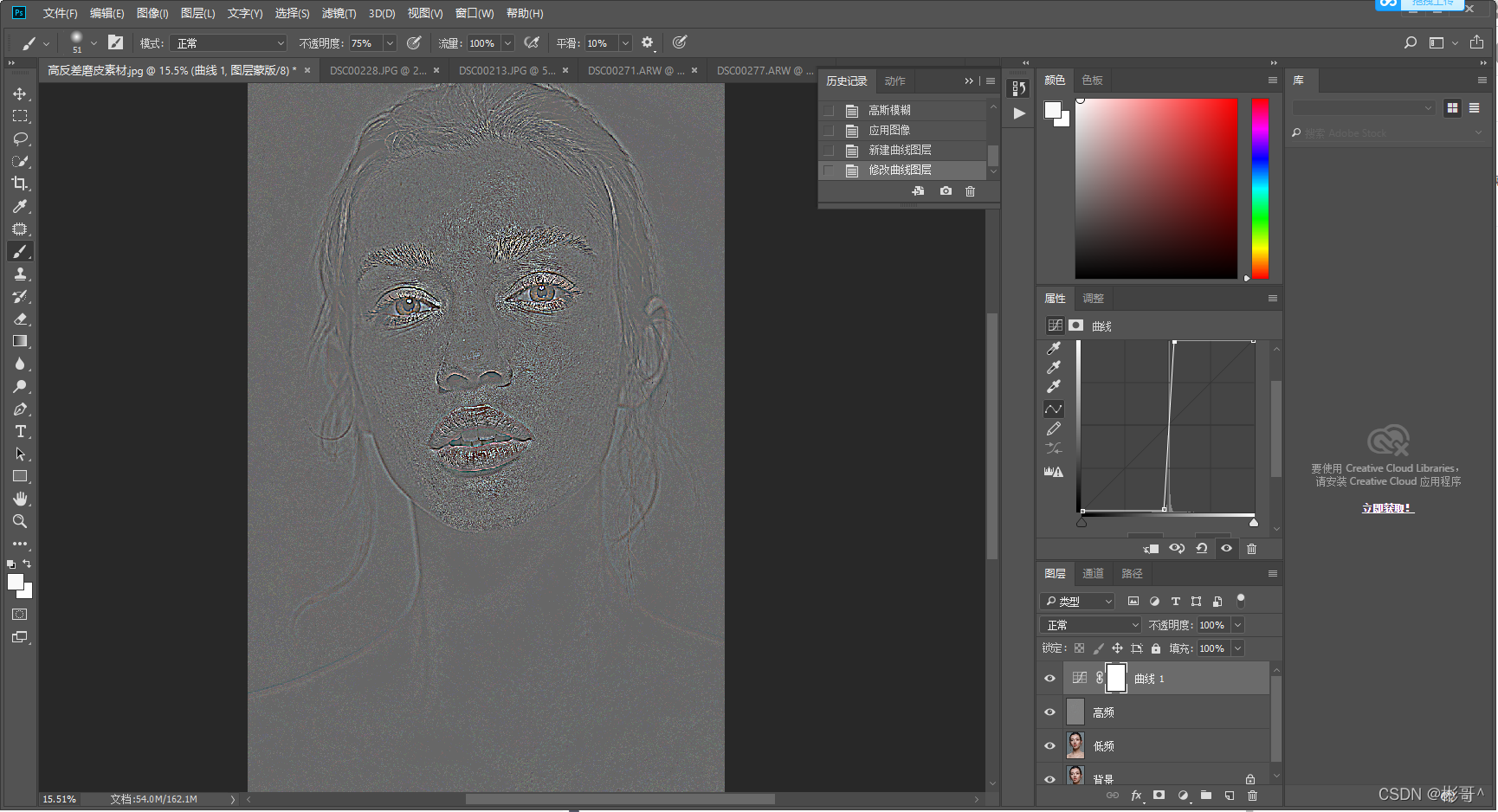1498x812 pixels.
Task: Select the Horizontal Type tool
Action: pos(20,431)
